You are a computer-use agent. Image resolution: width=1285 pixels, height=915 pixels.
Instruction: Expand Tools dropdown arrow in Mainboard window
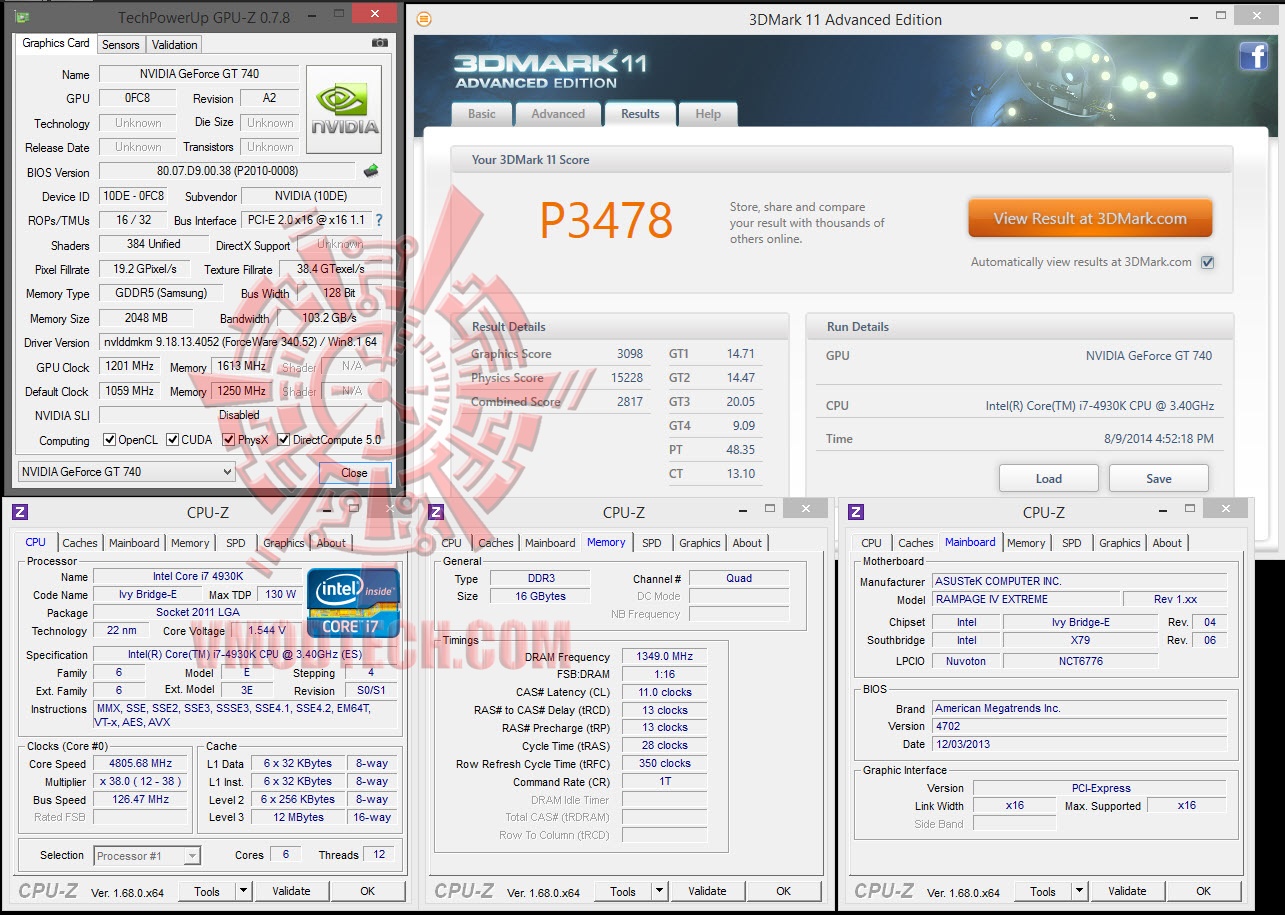(x=1079, y=891)
